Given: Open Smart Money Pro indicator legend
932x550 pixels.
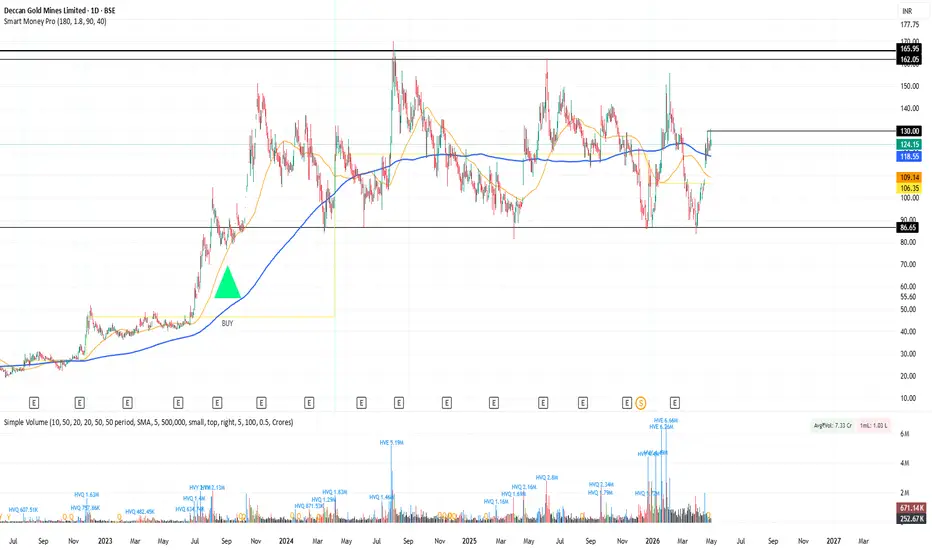Looking at the screenshot, I should coord(55,21).
